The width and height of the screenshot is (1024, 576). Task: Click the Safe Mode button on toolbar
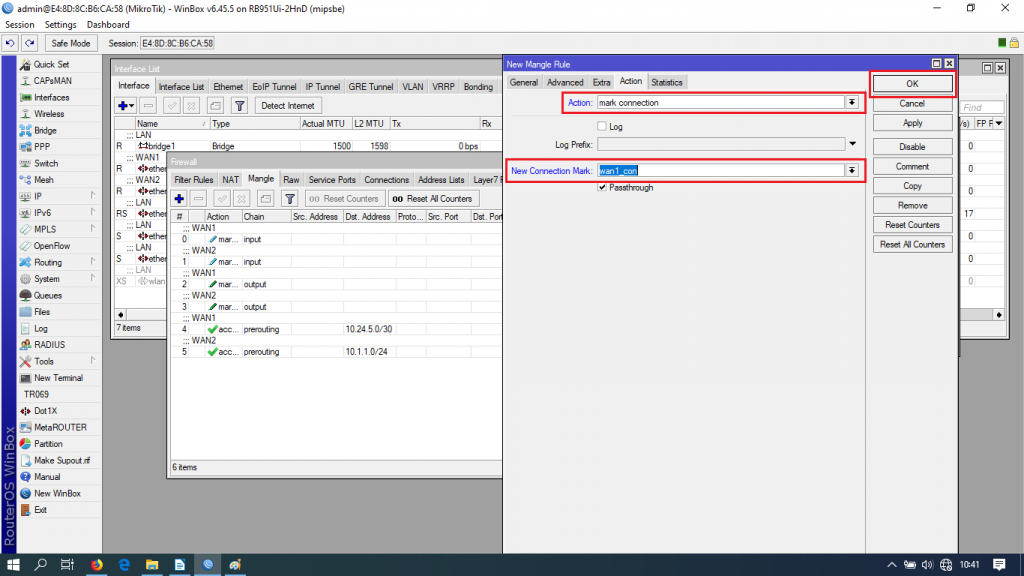pyautogui.click(x=70, y=43)
